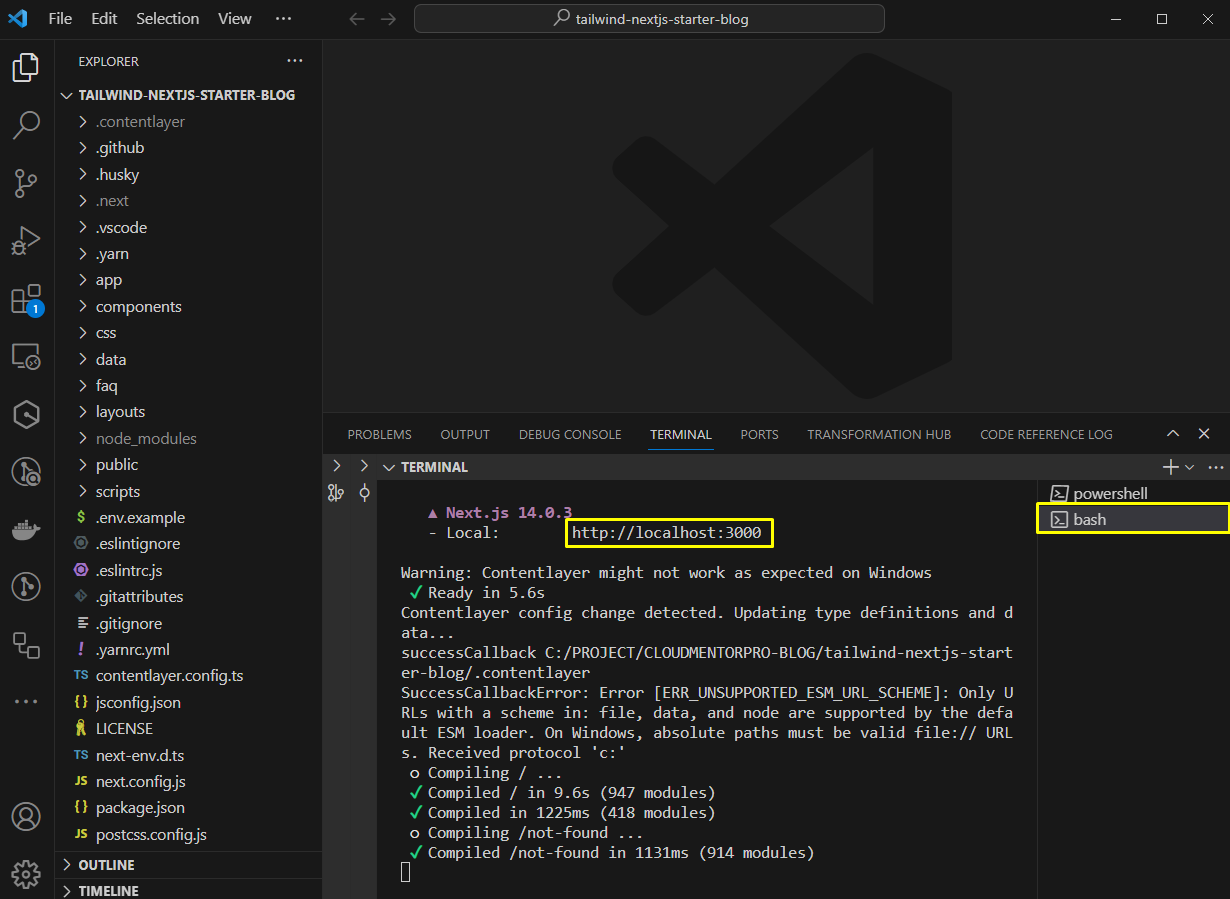Screen dimensions: 1230x899
Task: Open the Selection menu
Action: (x=167, y=19)
